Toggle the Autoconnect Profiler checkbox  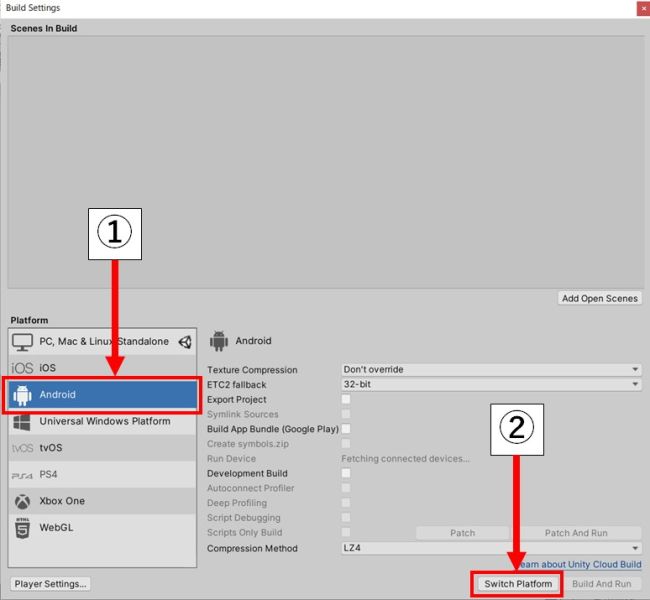tap(346, 488)
